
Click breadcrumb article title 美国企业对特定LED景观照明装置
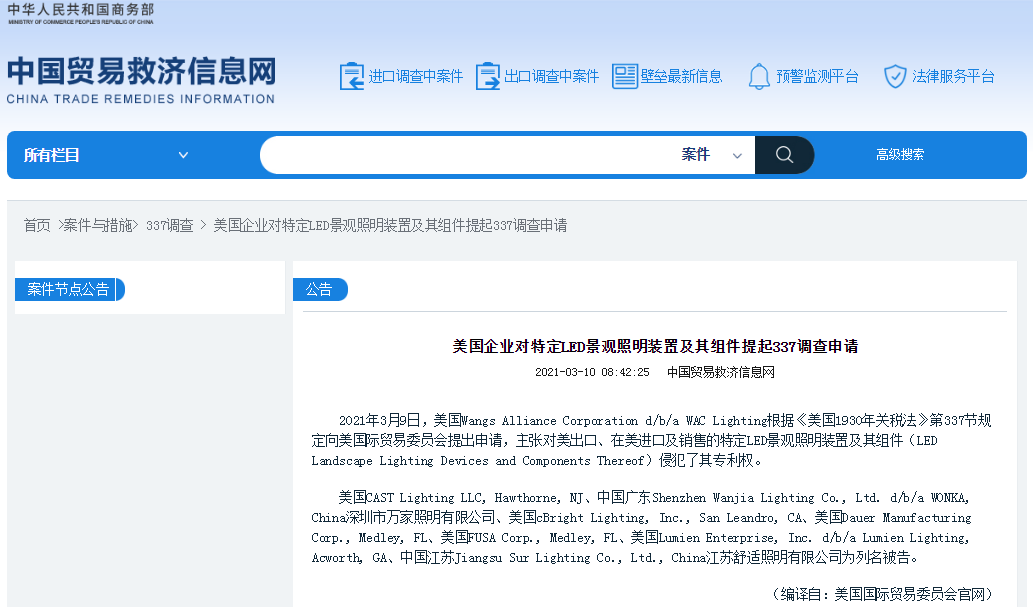[390, 225]
